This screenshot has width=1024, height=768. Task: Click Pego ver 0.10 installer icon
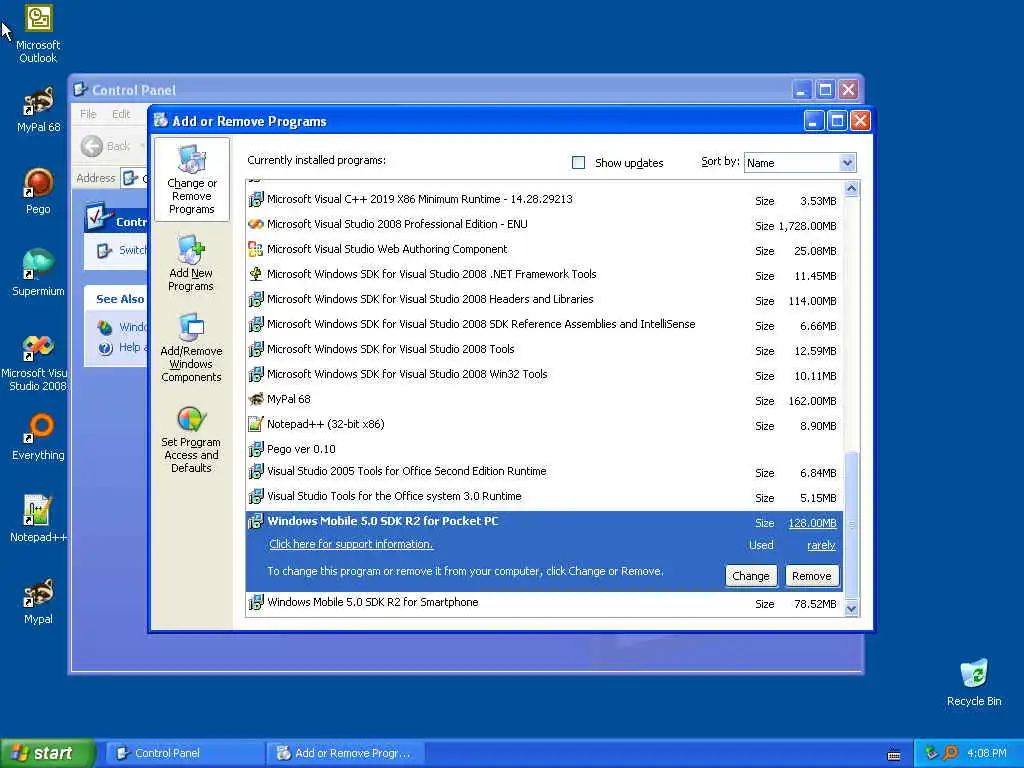coord(256,449)
